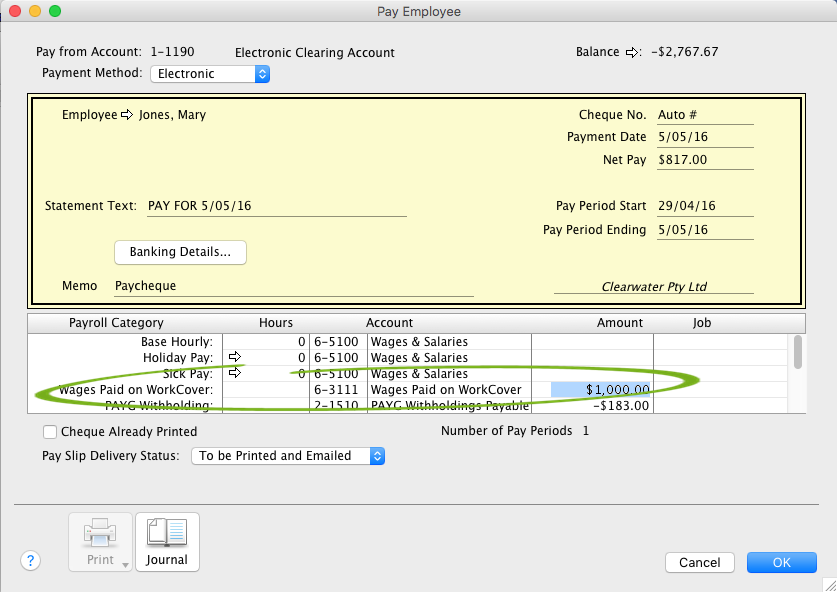Click the Print icon button
Viewport: 837px width, 592px height.
tap(100, 541)
